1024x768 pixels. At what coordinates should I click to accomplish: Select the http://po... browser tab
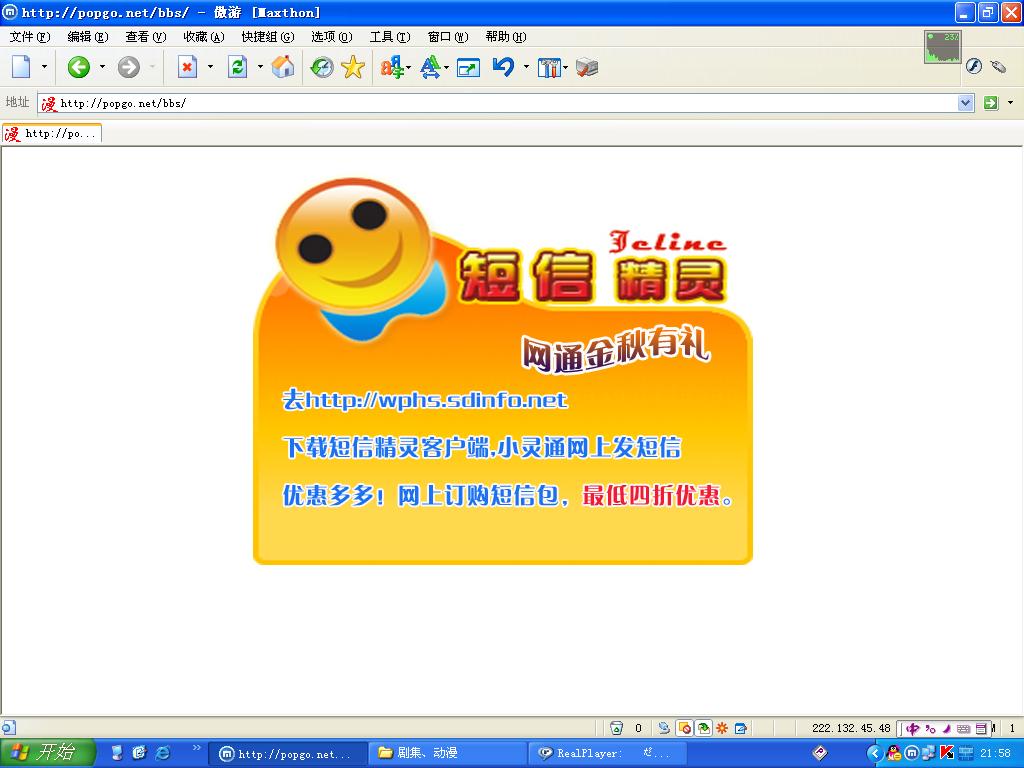[x=52, y=134]
